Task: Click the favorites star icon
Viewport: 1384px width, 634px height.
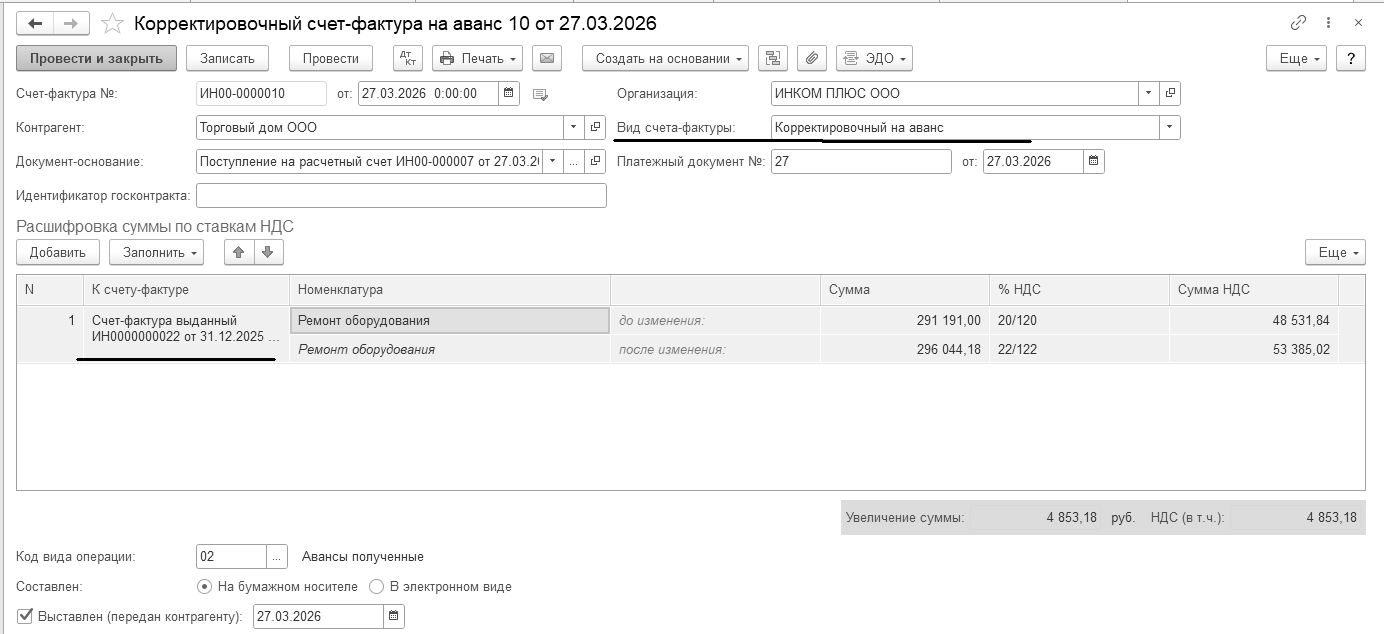Action: click(113, 23)
